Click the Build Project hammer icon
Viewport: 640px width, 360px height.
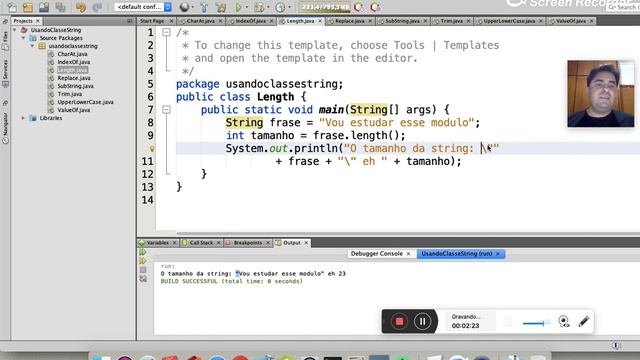(x=204, y=7)
